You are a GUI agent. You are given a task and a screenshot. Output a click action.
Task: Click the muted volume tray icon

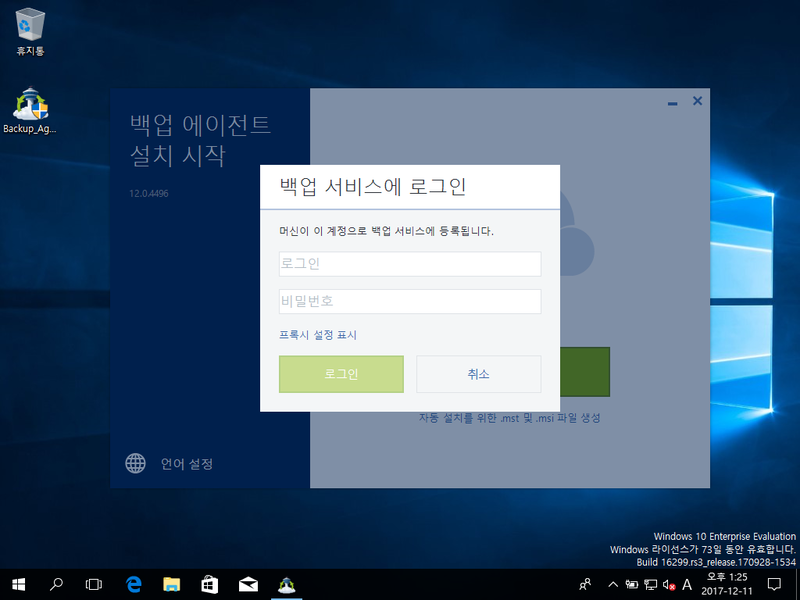tap(669, 585)
